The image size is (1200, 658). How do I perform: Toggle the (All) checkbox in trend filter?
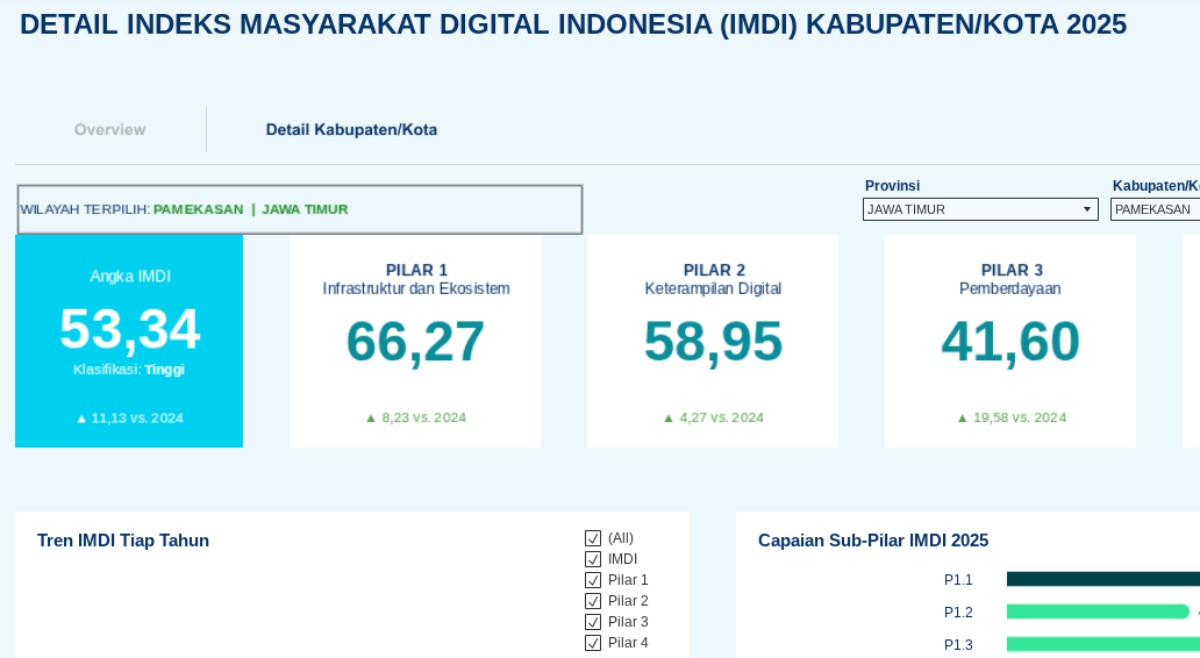coord(593,538)
